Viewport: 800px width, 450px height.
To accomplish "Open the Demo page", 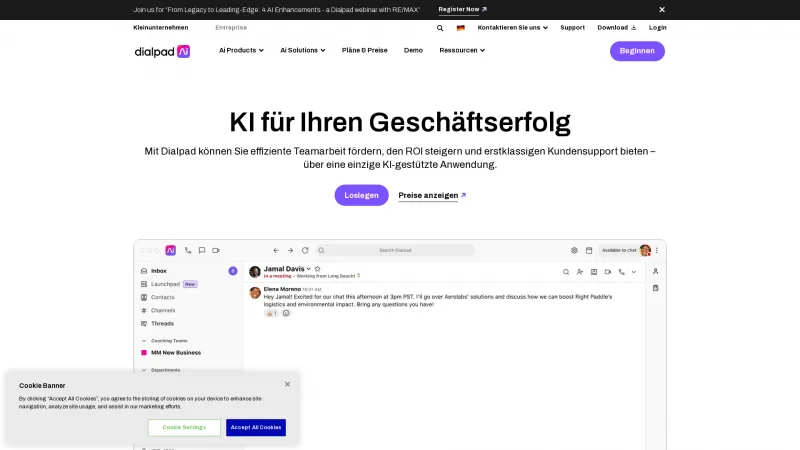I will point(413,51).
